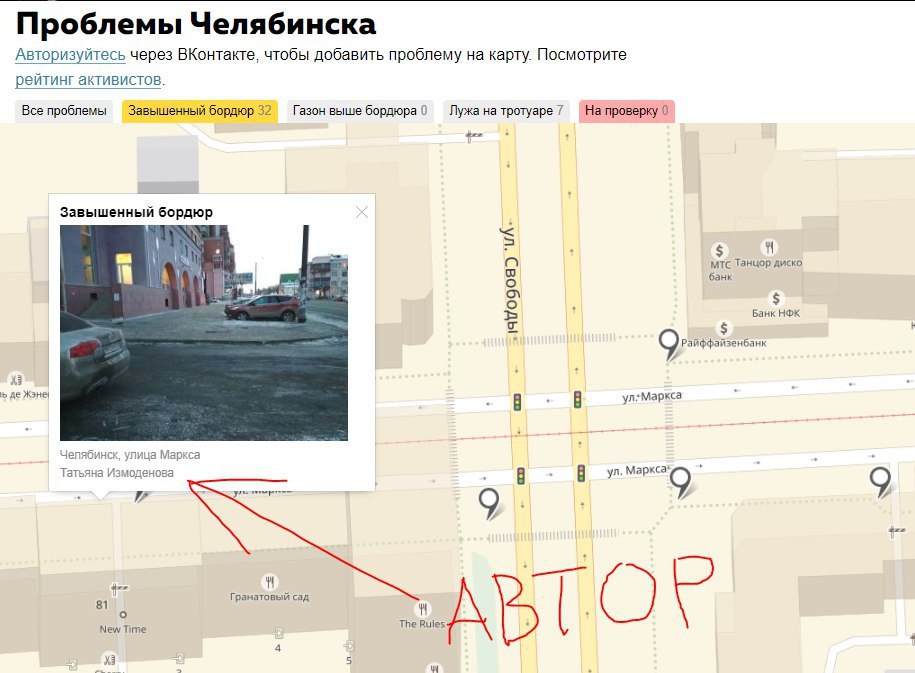This screenshot has width=915, height=673.
Task: Click the Проблемы Челябинска page heading
Action: [195, 25]
